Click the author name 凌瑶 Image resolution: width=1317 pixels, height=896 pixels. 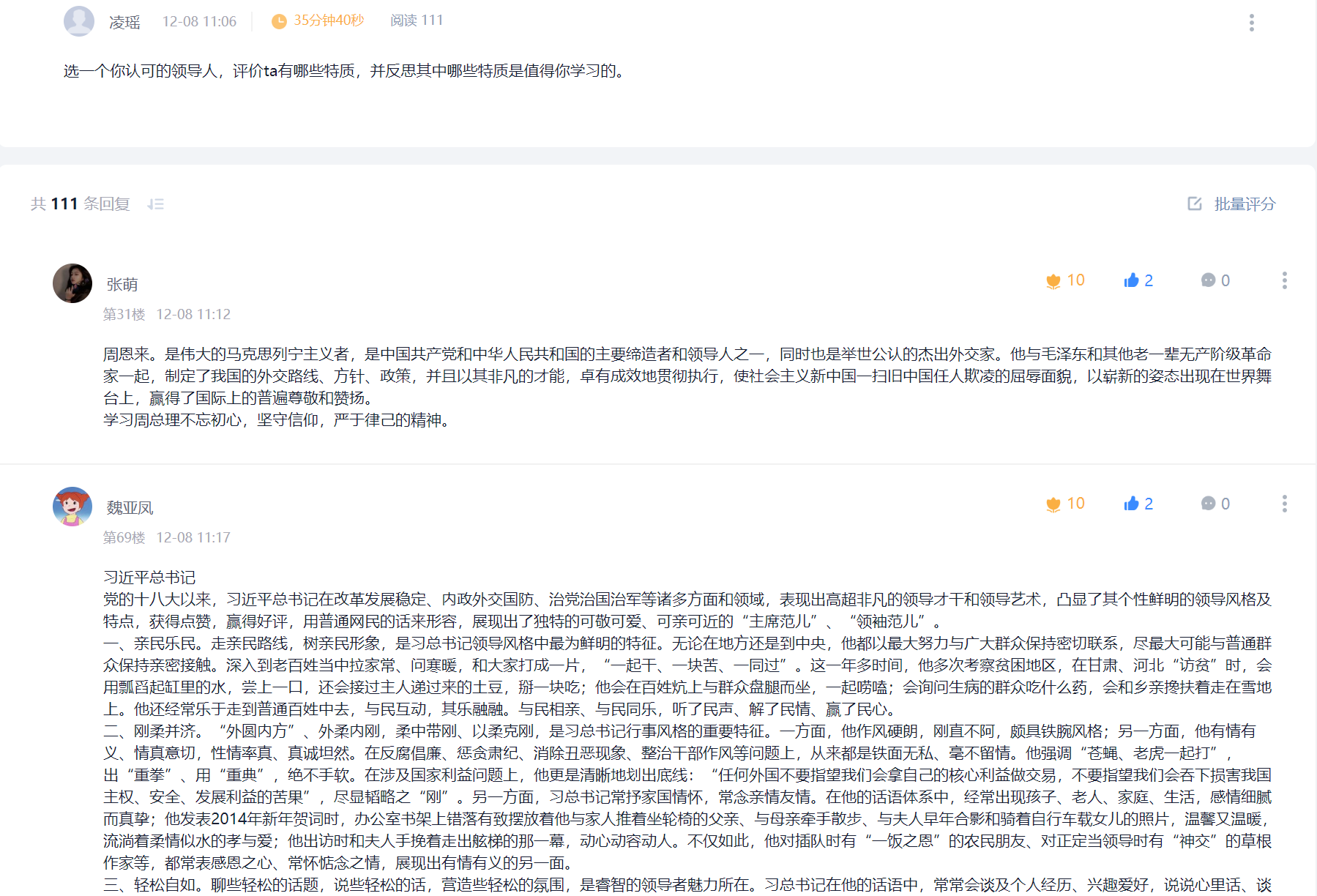tap(124, 22)
